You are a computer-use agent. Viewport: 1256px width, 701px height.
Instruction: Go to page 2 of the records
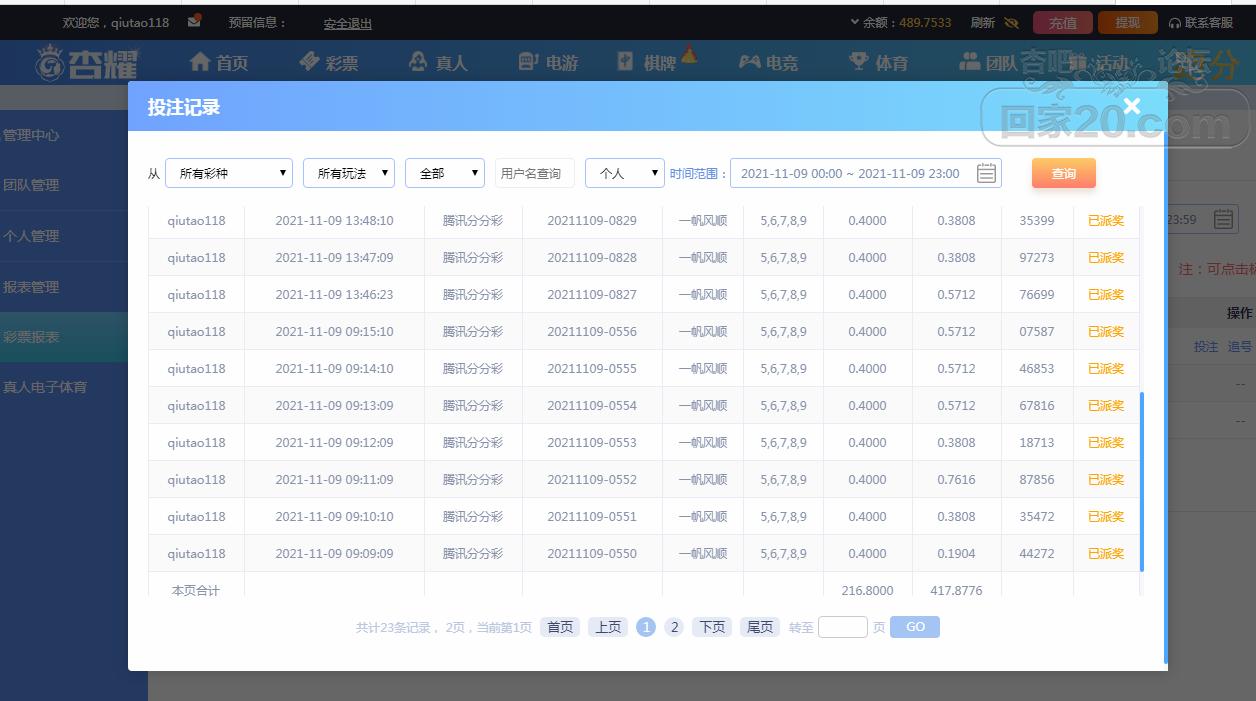[674, 627]
